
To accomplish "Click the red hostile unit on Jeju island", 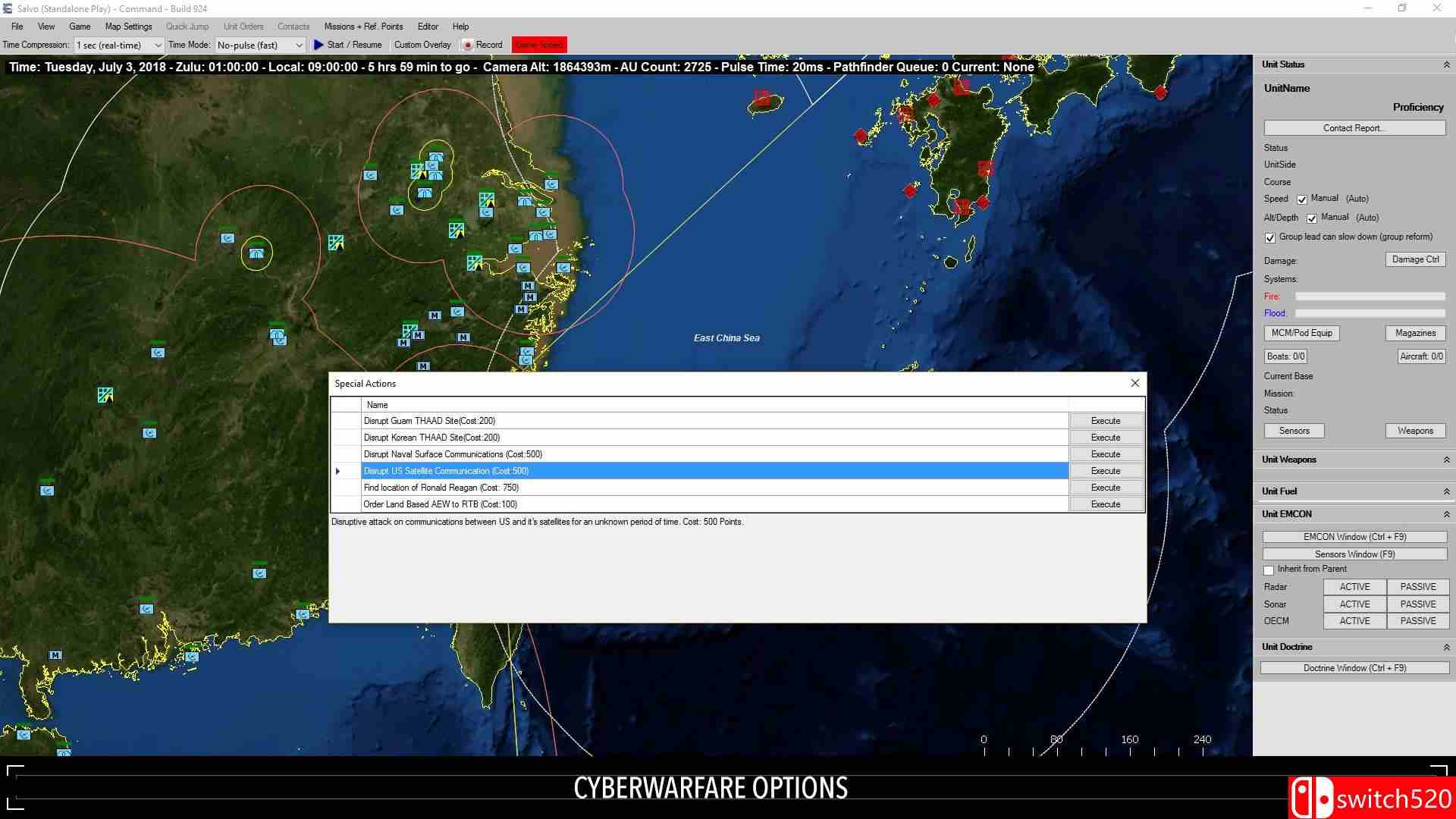I will (x=762, y=98).
